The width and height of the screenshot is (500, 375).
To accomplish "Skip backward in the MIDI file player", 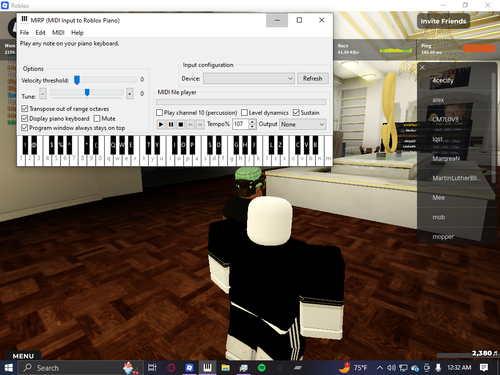I will tap(190, 124).
